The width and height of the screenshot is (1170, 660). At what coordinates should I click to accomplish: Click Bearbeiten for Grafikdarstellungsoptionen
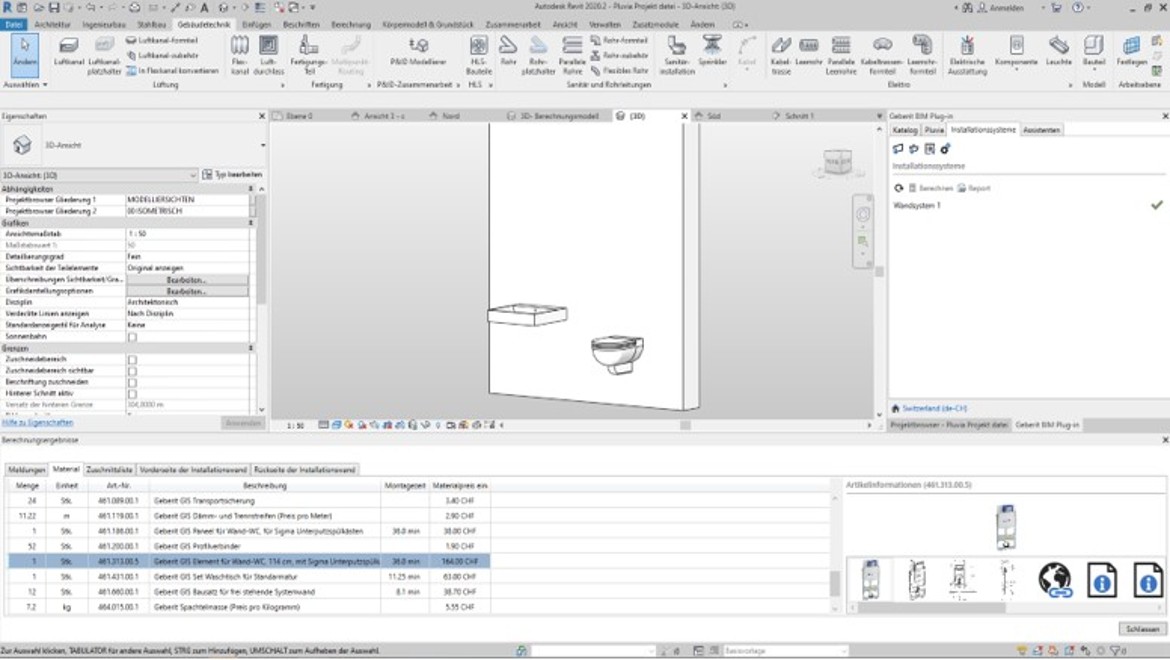187,291
